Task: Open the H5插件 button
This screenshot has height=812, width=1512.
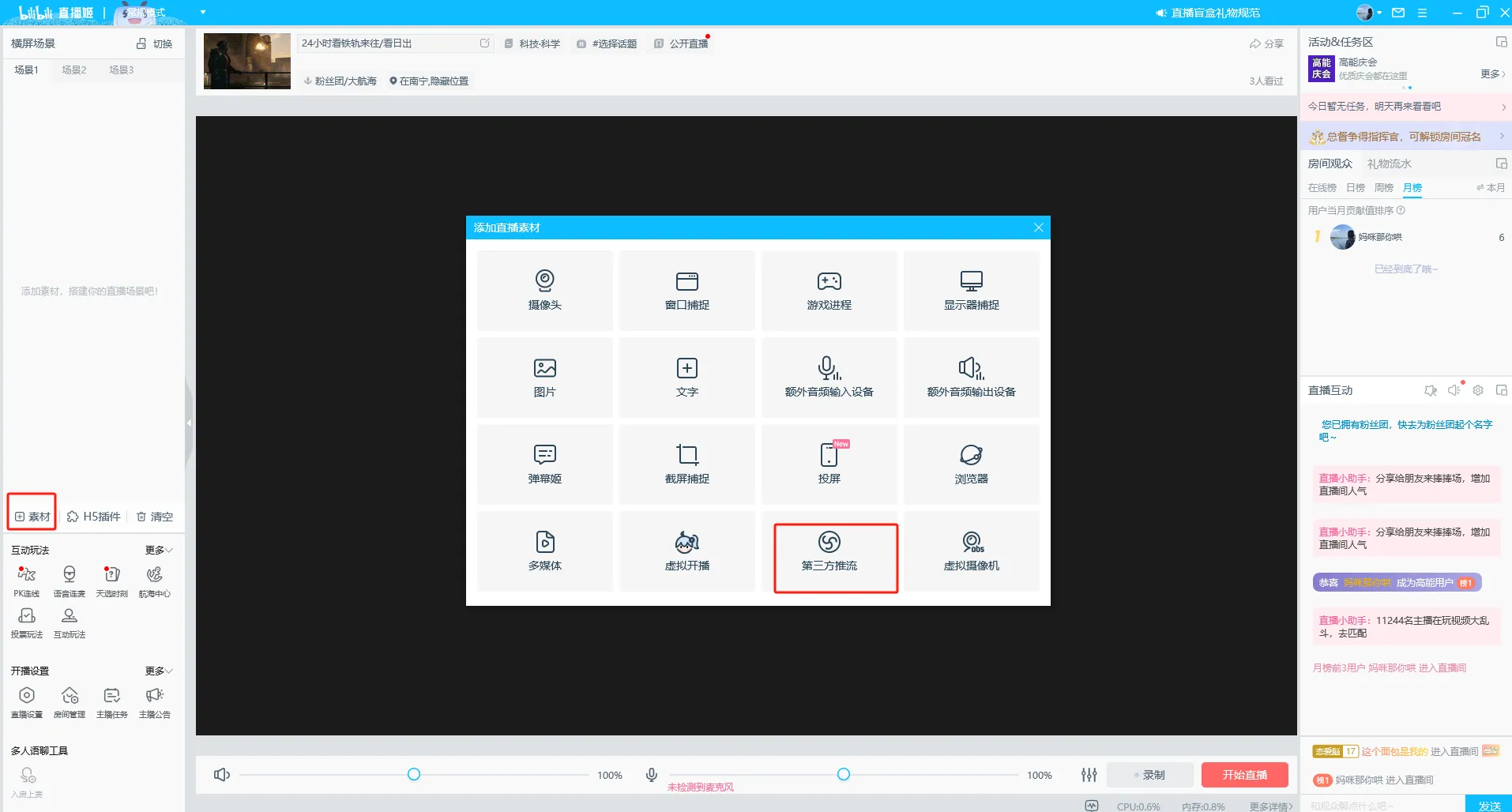Action: 94,517
